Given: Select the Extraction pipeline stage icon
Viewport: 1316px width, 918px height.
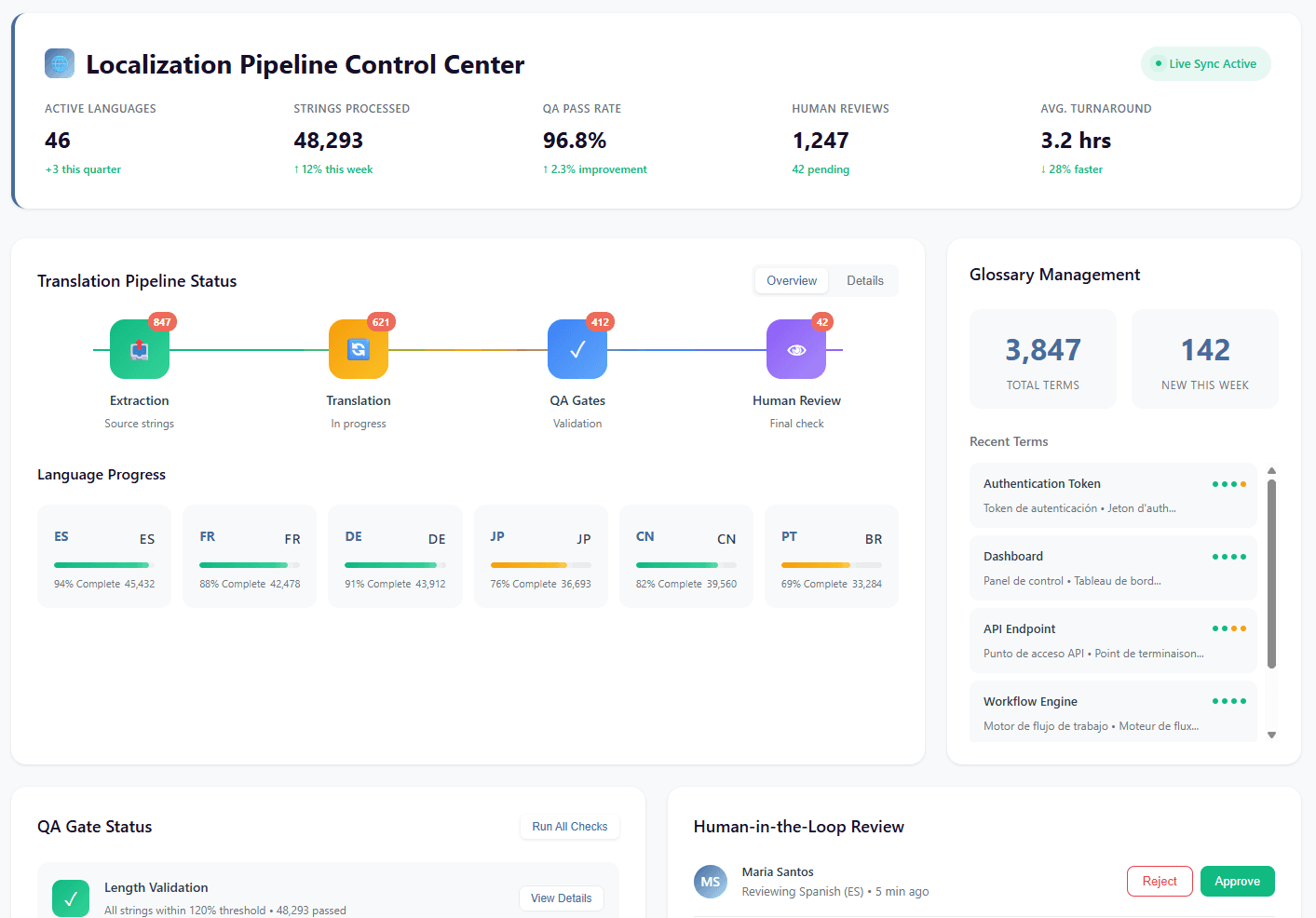Looking at the screenshot, I should pos(140,349).
